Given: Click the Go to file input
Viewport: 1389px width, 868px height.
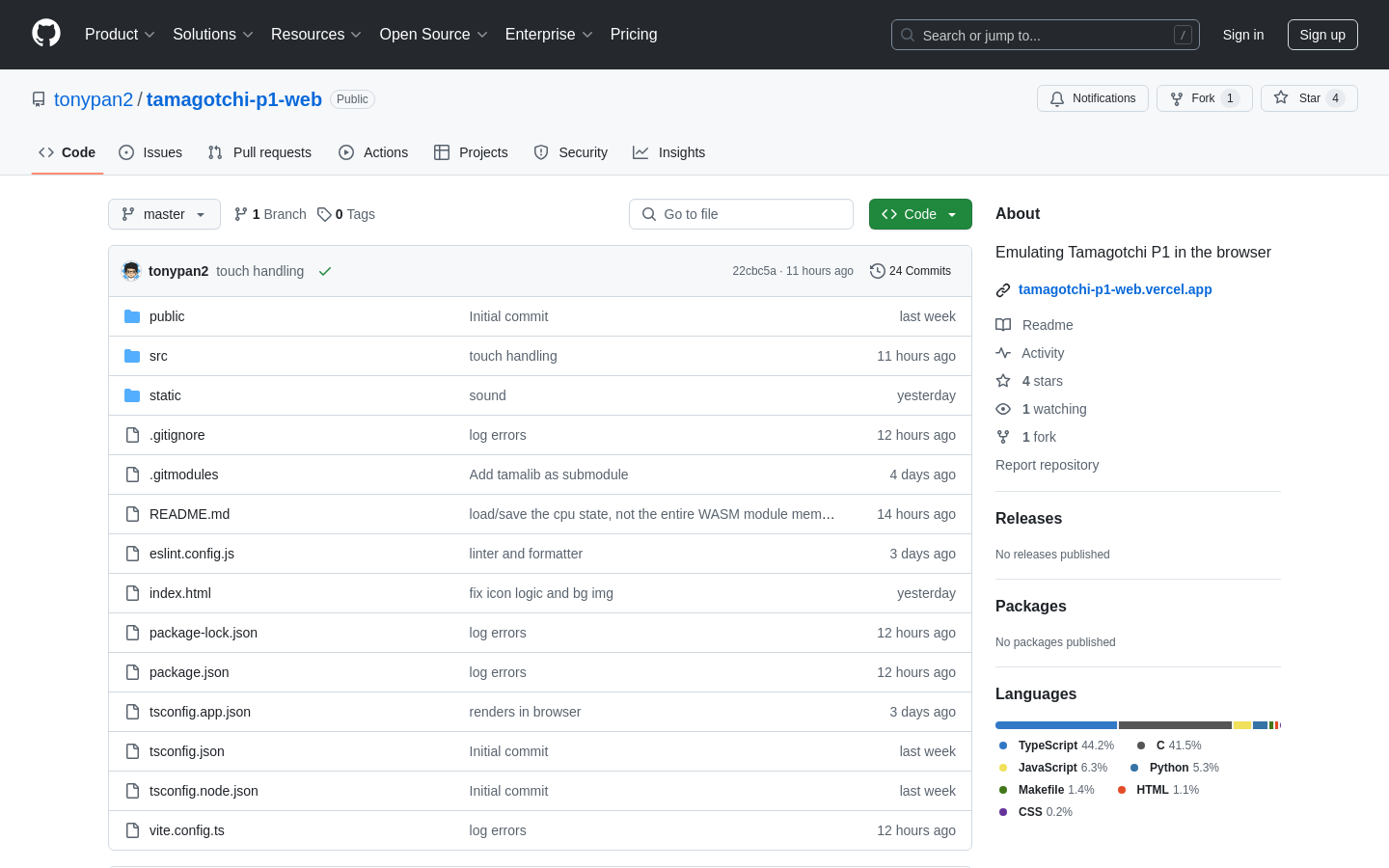Looking at the screenshot, I should pyautogui.click(x=741, y=214).
